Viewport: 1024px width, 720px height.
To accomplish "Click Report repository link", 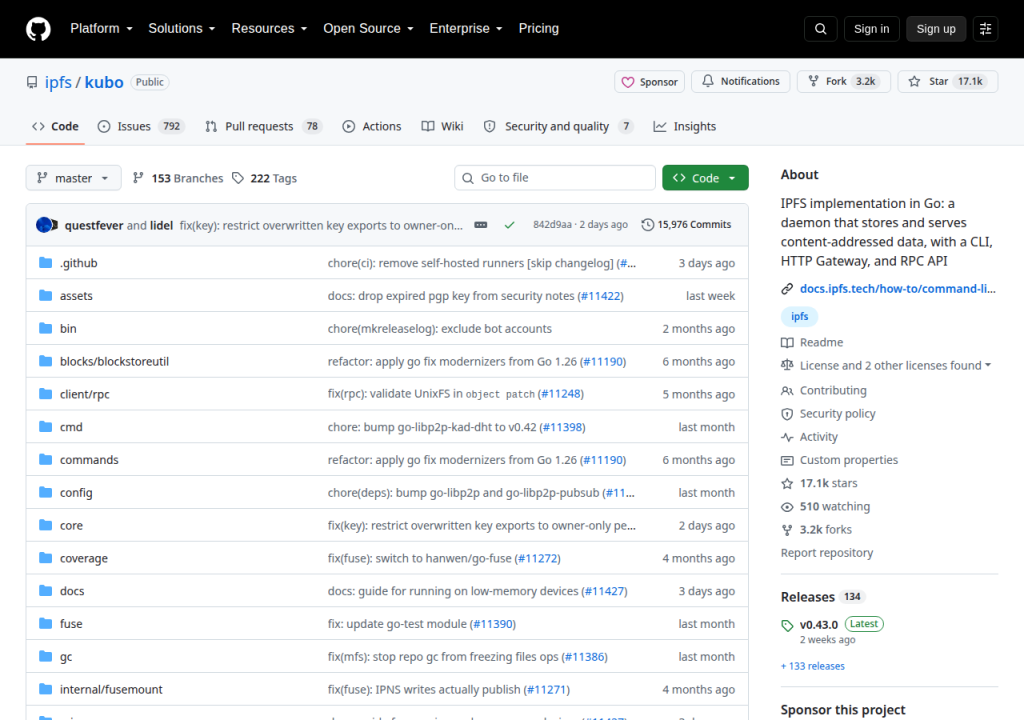I will point(827,553).
